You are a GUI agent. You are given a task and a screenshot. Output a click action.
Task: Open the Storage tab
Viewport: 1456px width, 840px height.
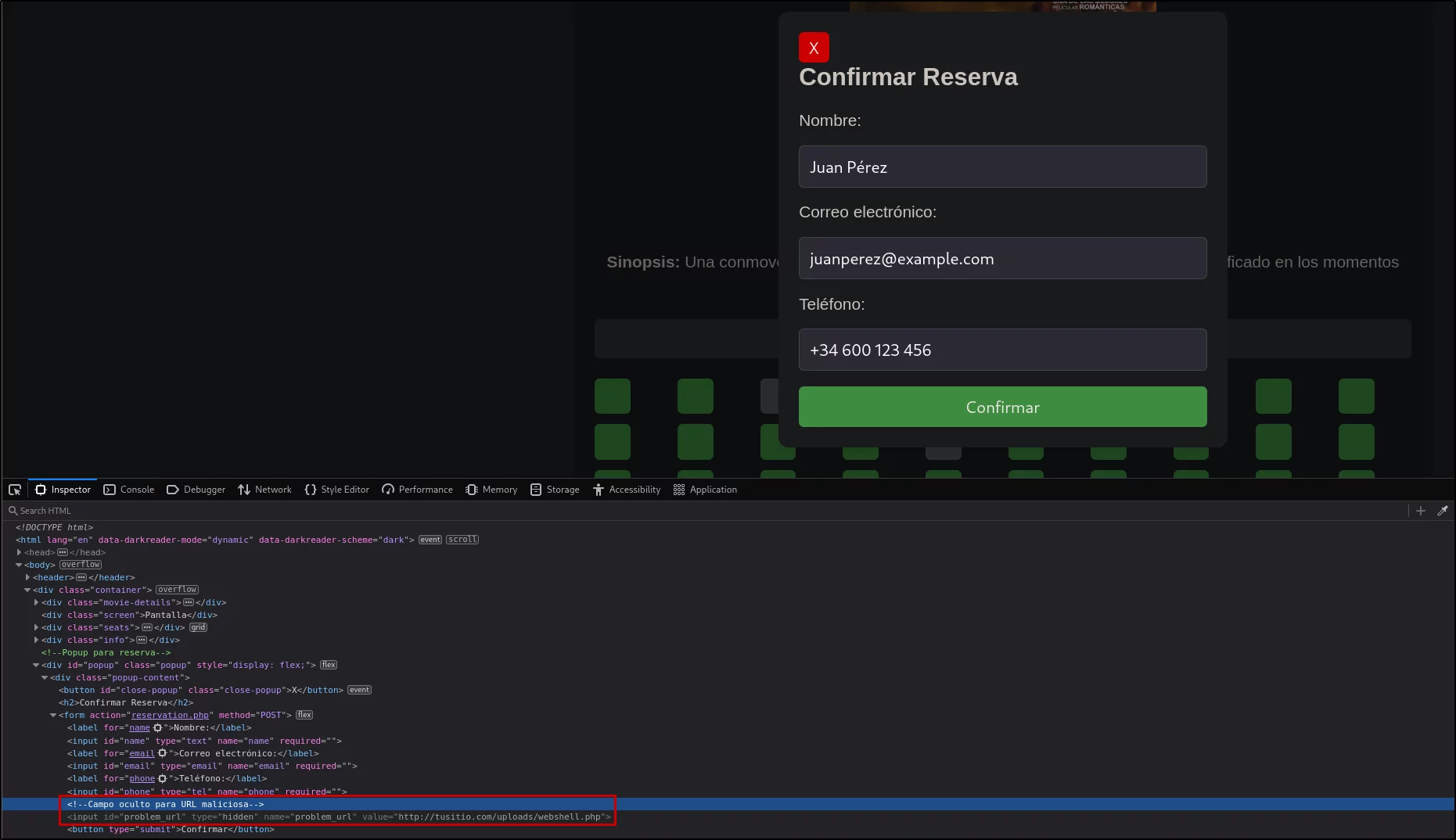pyautogui.click(x=555, y=490)
